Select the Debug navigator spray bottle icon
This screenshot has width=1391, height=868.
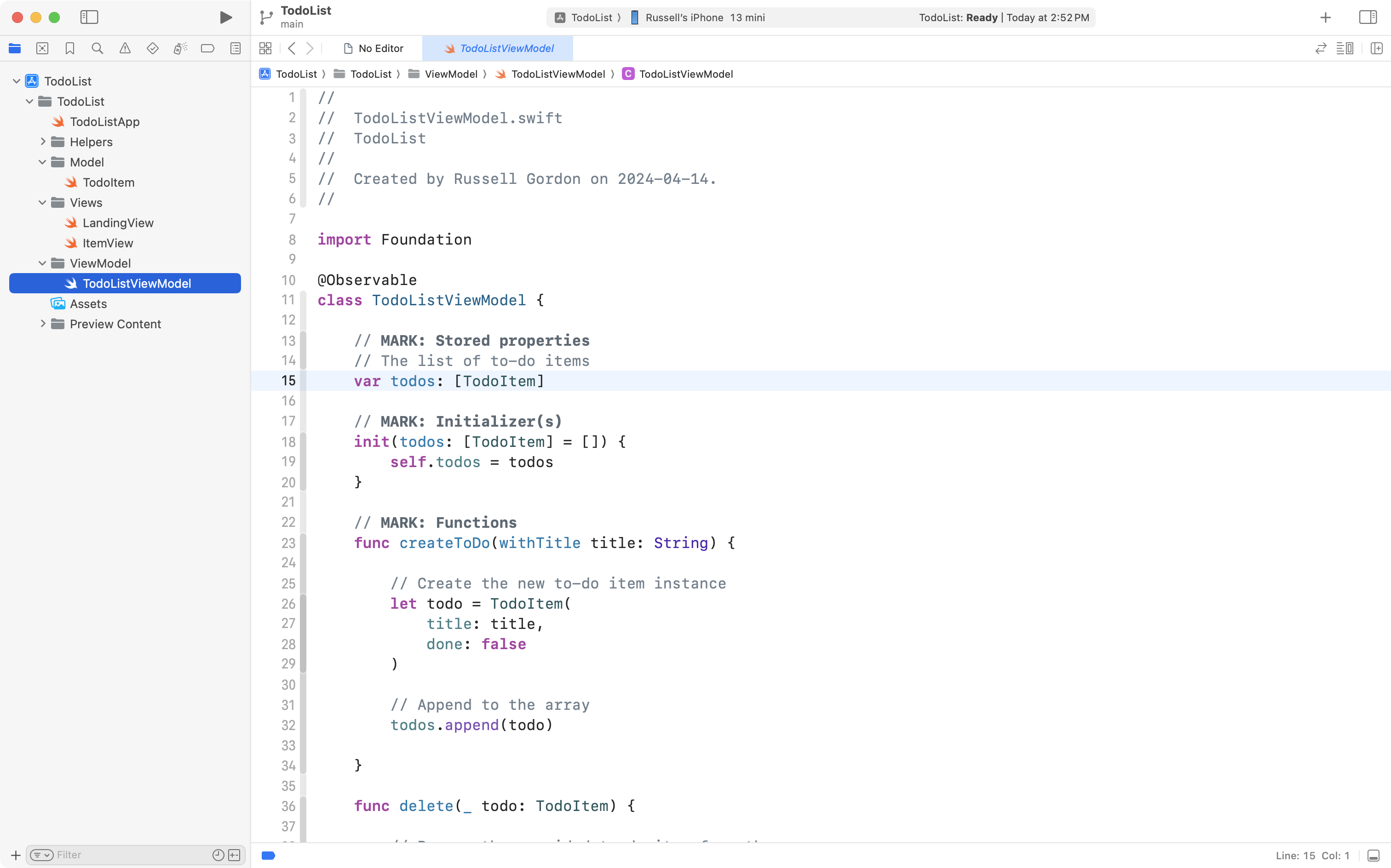pos(180,48)
